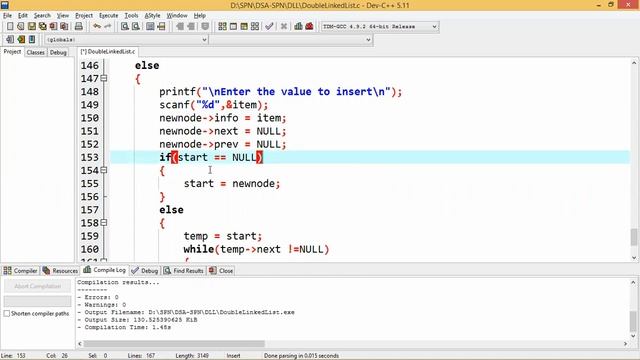Click the 'start = newnode;' code line
The height and width of the screenshot is (360, 640).
[232, 183]
